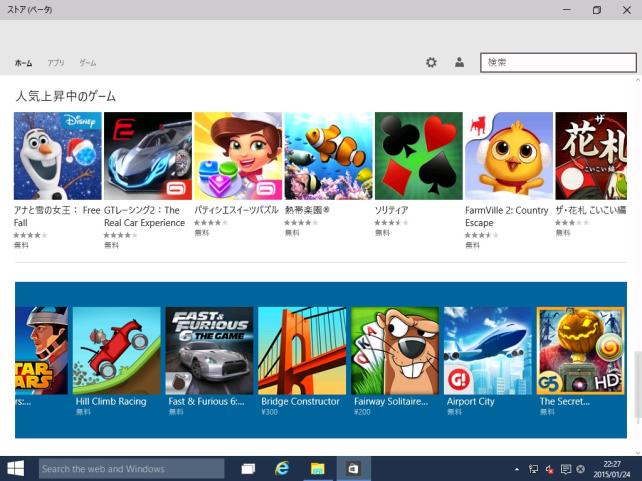Image resolution: width=642 pixels, height=481 pixels.
Task: Minimize the Store window
Action: (x=567, y=10)
